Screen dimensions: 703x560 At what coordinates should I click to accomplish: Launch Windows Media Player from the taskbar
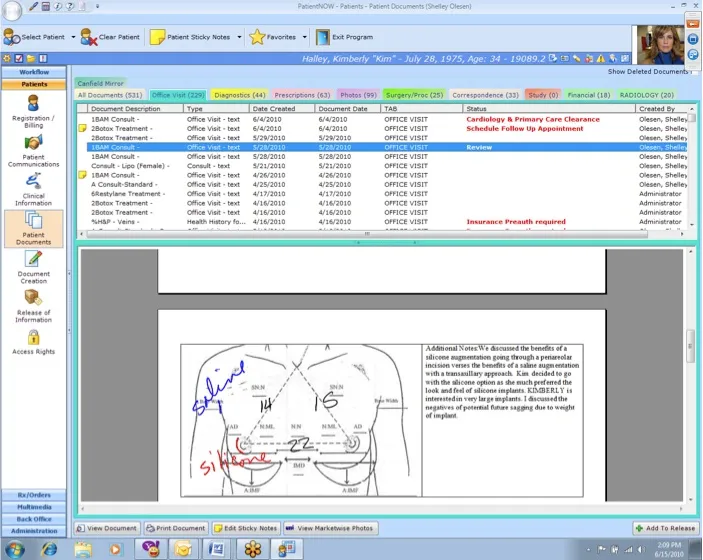click(117, 548)
